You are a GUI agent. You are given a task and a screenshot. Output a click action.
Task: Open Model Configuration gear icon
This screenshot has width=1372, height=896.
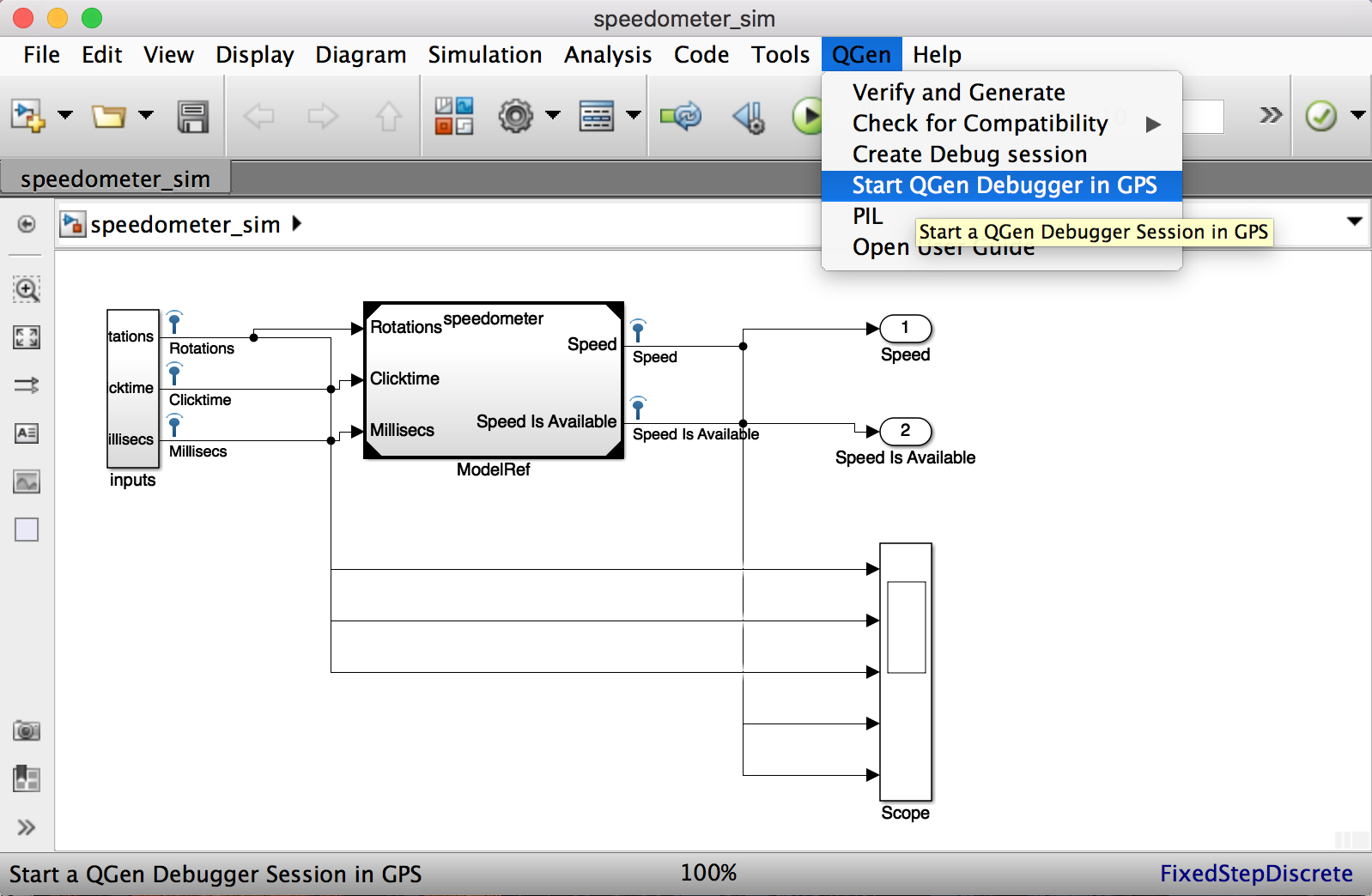[x=516, y=115]
